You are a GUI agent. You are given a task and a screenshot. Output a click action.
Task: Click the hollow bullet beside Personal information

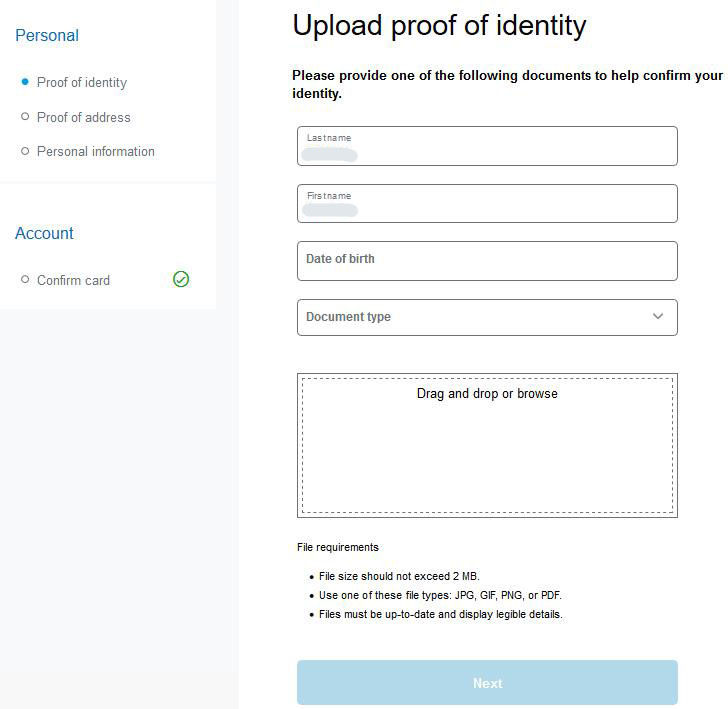click(x=25, y=151)
